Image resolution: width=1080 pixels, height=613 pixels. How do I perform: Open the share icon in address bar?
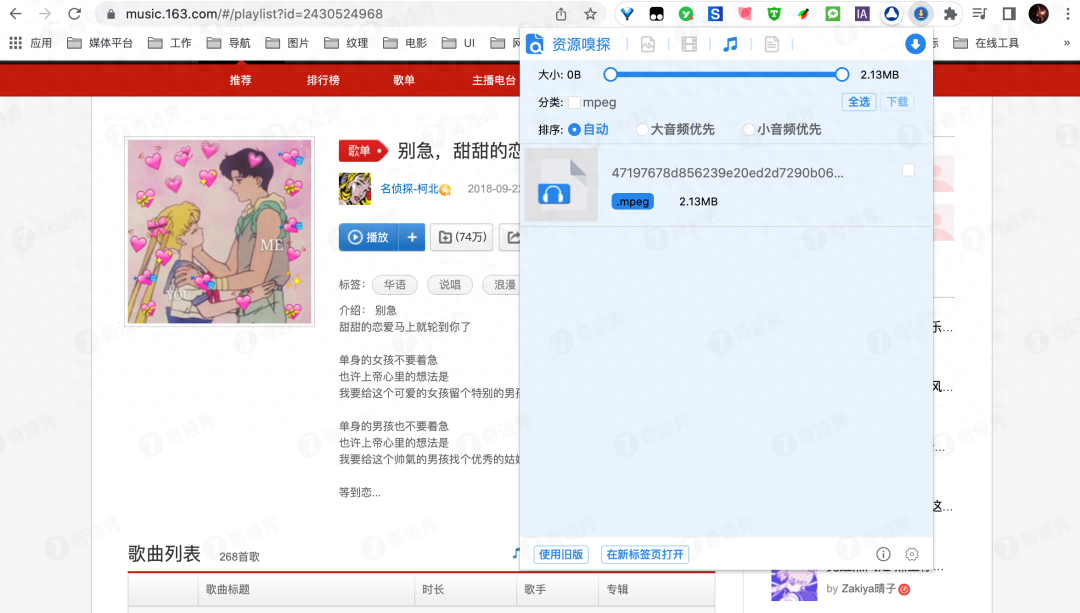561,14
